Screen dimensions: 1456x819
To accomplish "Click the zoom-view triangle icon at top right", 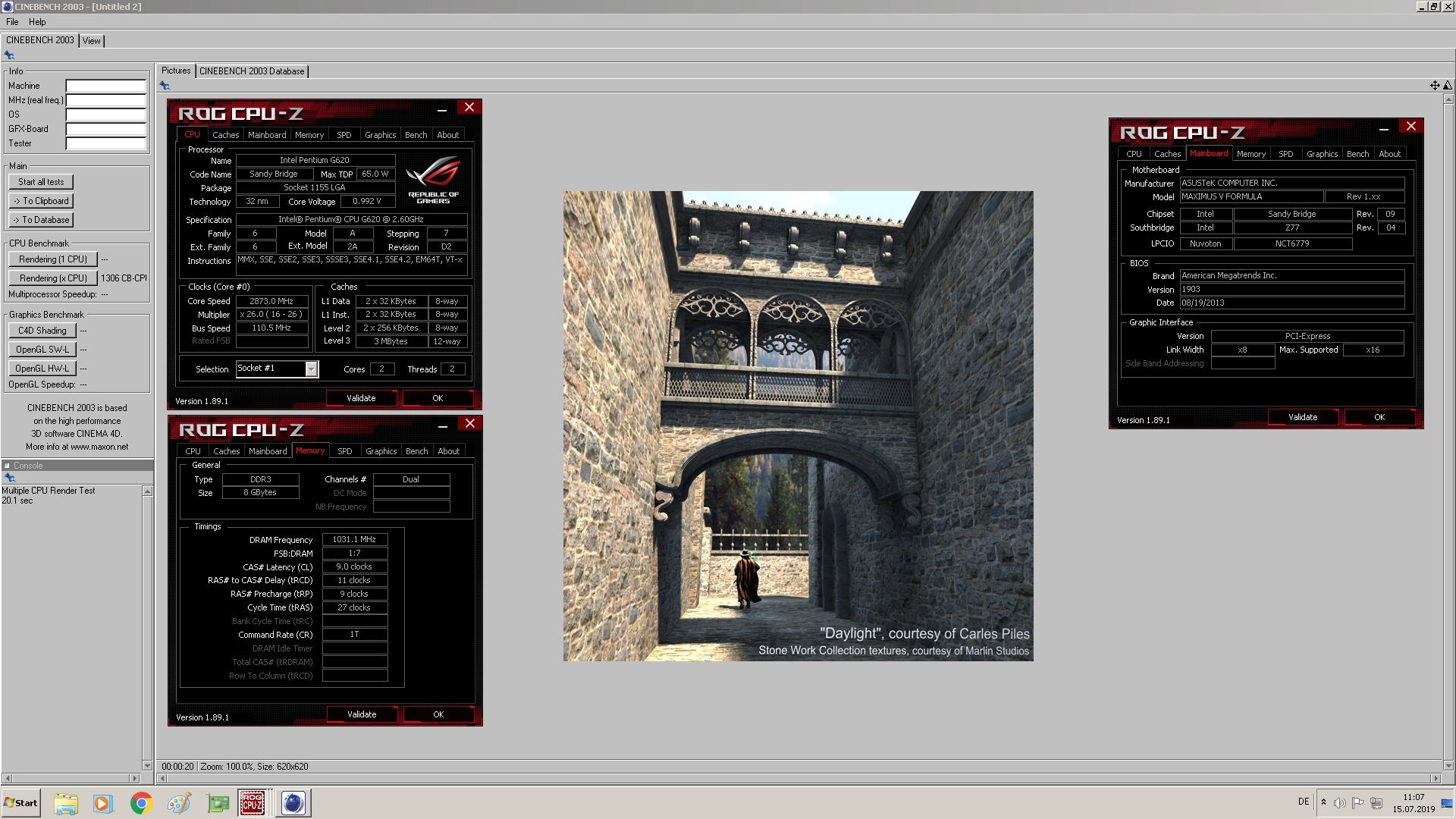I will [1448, 86].
